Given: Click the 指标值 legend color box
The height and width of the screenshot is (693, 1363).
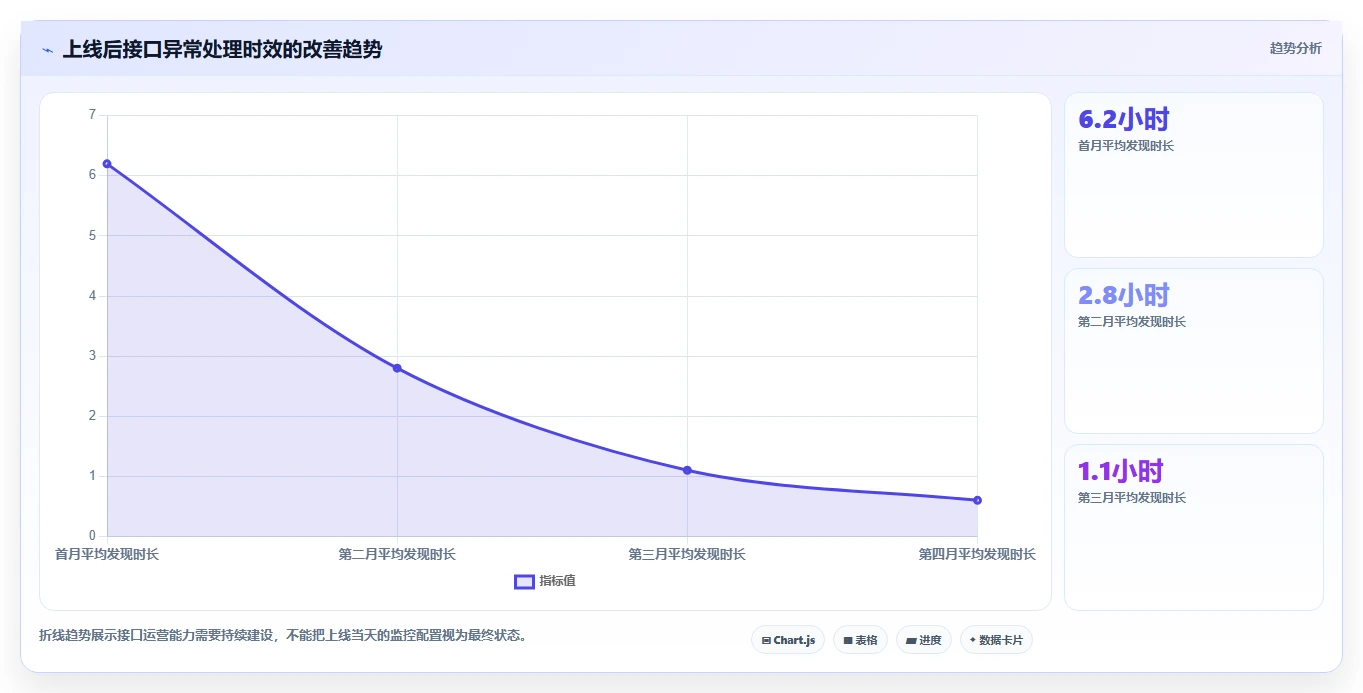Looking at the screenshot, I should pos(524,581).
